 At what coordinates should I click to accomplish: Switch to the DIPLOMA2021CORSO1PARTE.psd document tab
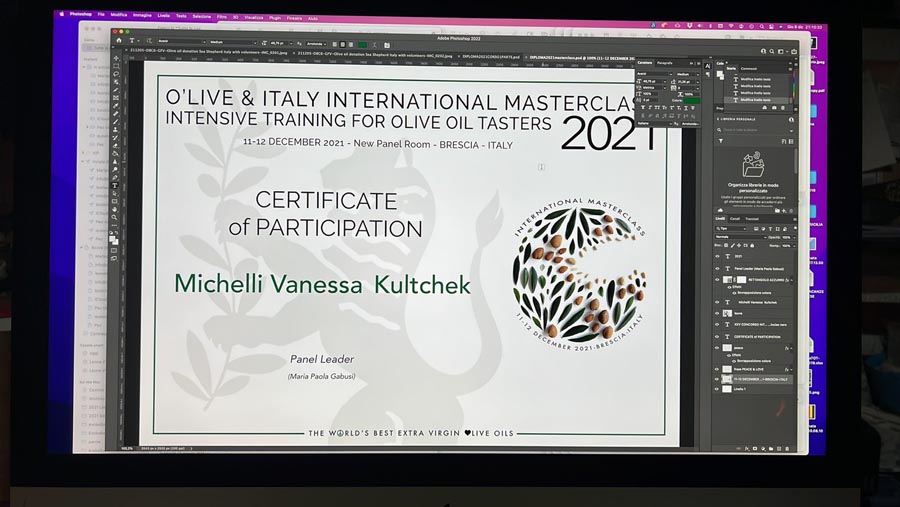(x=491, y=56)
